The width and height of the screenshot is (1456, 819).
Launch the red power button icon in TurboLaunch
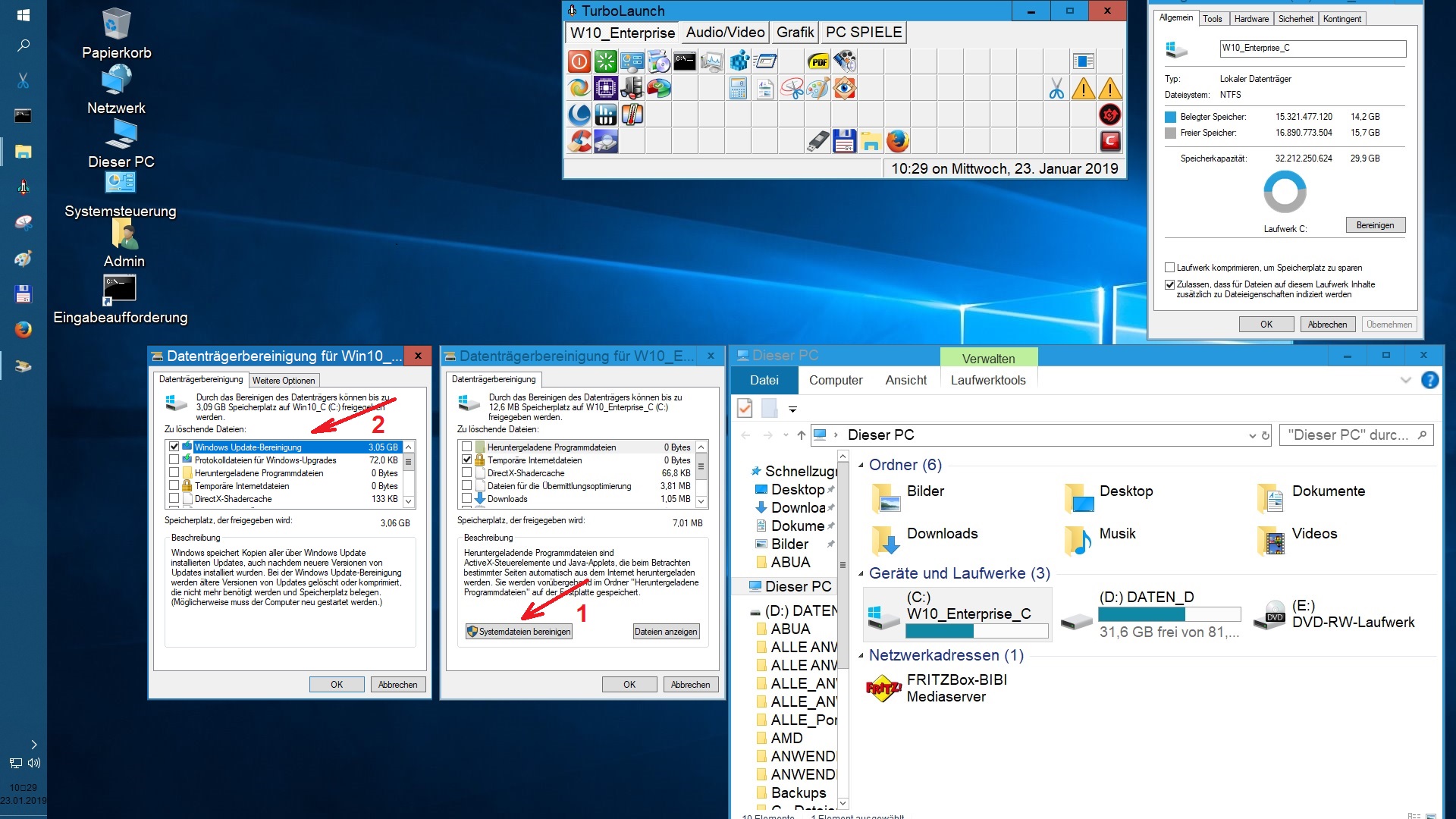pyautogui.click(x=579, y=61)
